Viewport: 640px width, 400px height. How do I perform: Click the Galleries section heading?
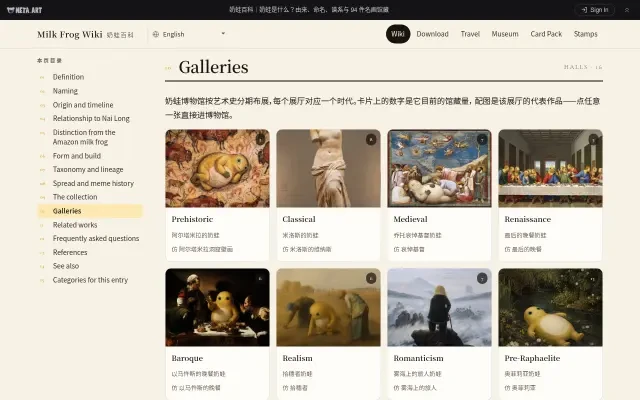(213, 67)
